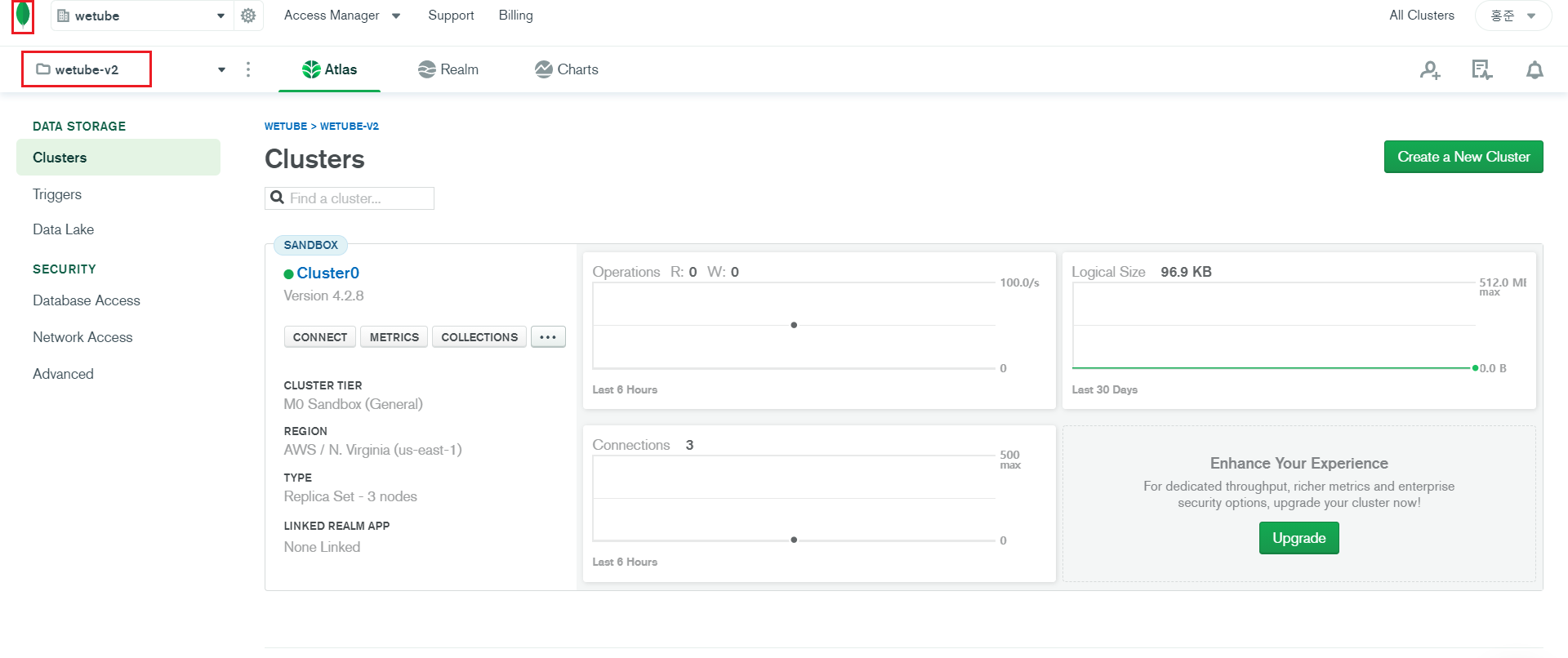Click None Linked realm app text
Viewport: 1568px width, 658px height.
[x=322, y=547]
